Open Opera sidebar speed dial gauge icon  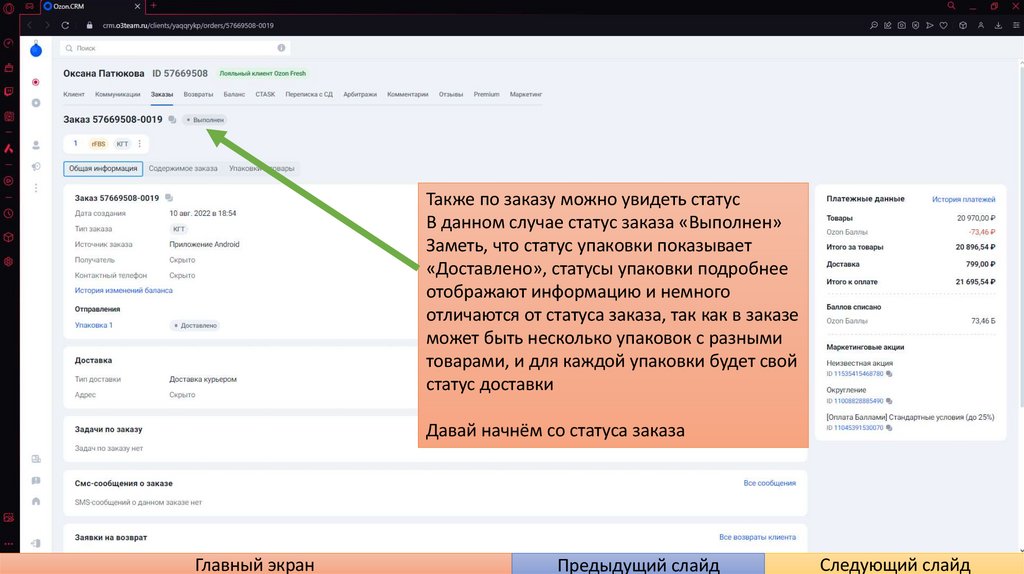[x=9, y=43]
